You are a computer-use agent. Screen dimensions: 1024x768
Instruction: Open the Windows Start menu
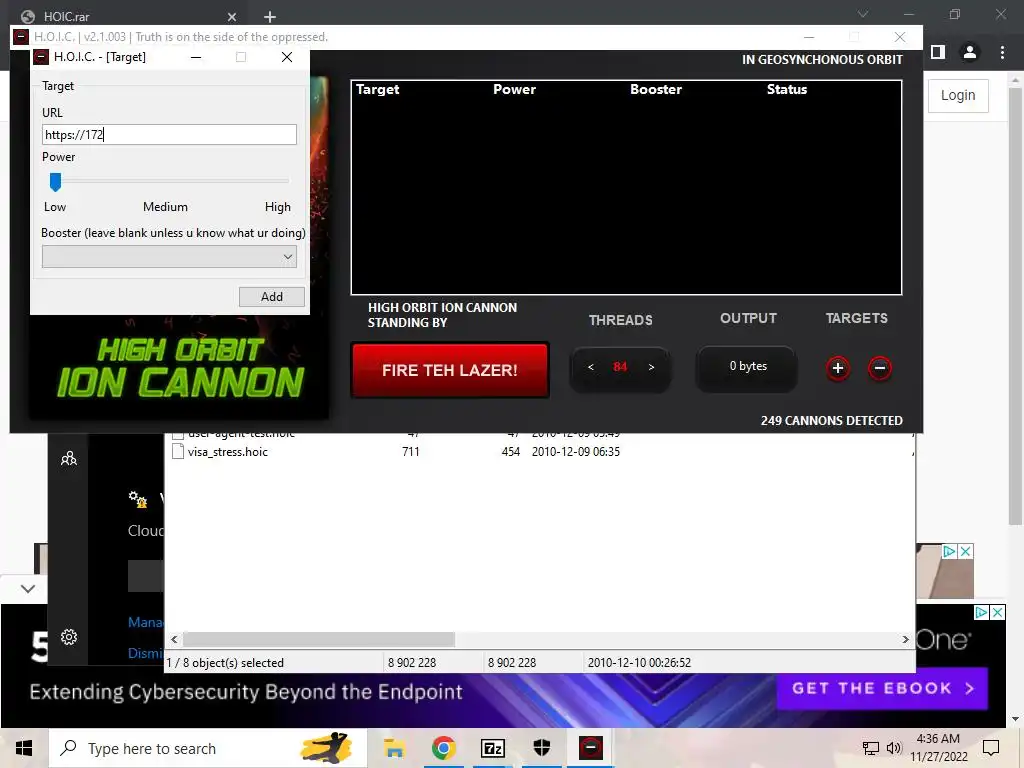pyautogui.click(x=24, y=748)
